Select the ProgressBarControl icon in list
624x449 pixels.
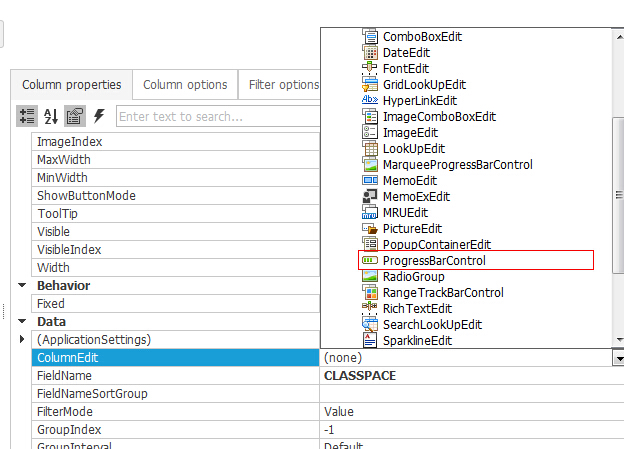370,260
